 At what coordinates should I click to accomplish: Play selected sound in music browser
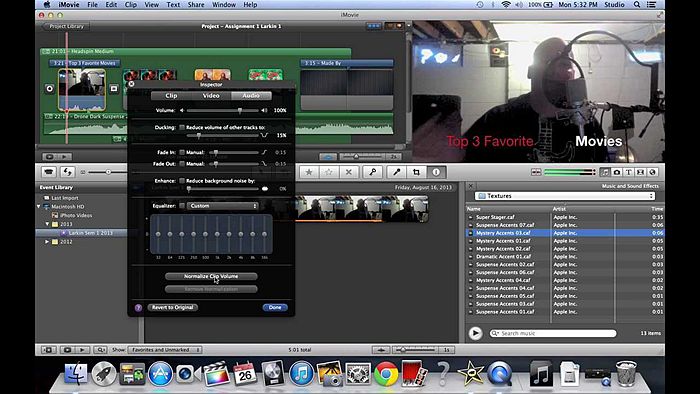point(475,333)
